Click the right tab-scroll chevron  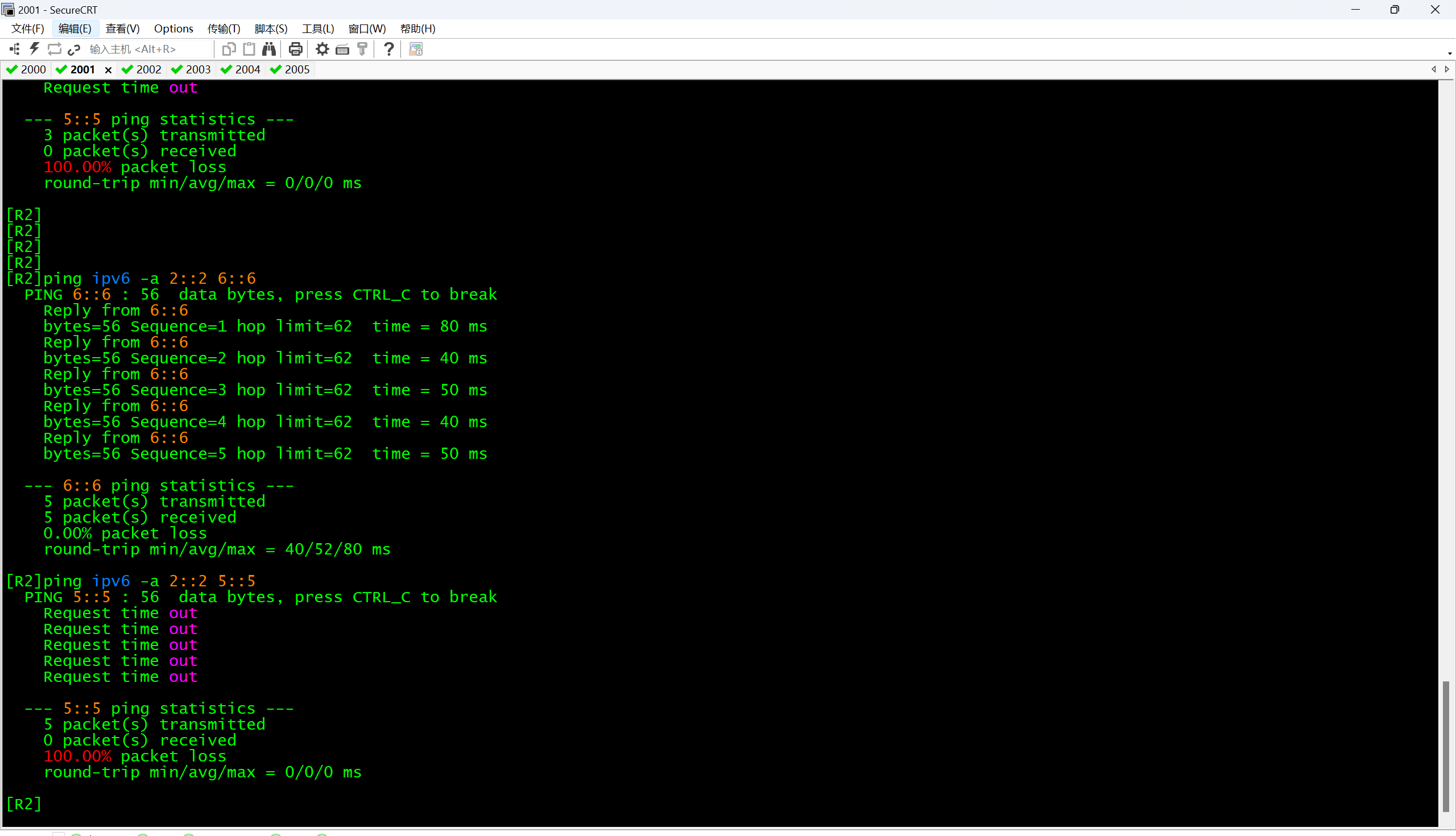point(1447,69)
